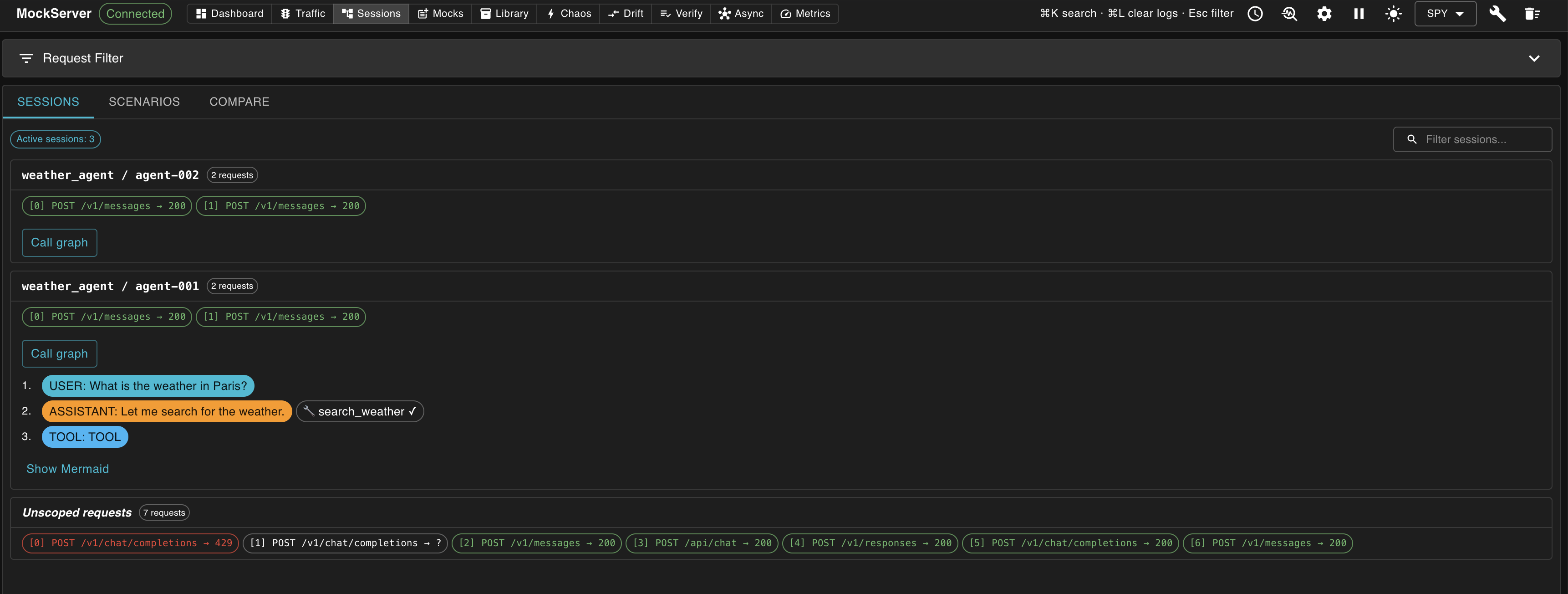Open agent-002 request [0] POST /v1/messages

click(107, 206)
